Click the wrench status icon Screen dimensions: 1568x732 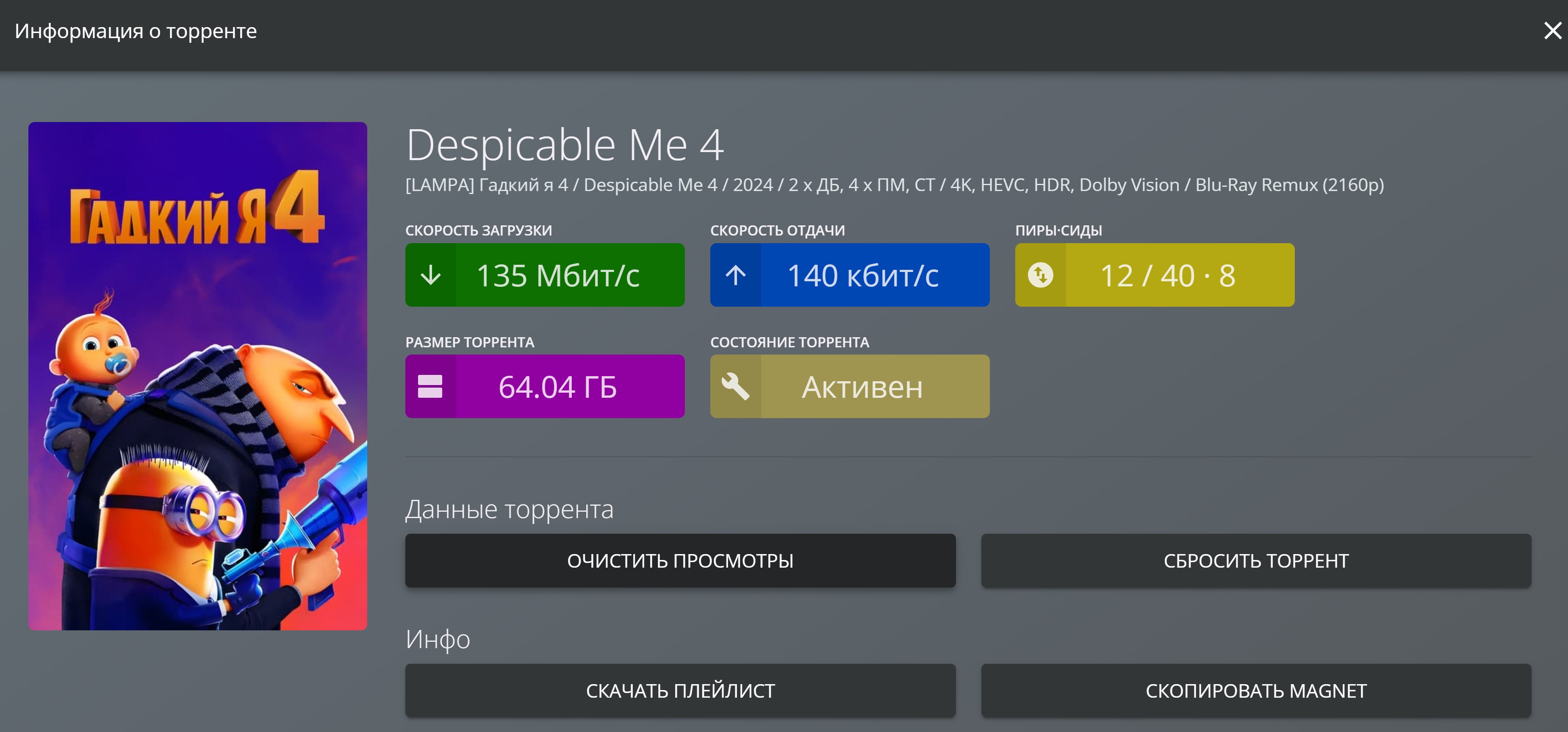pos(735,387)
